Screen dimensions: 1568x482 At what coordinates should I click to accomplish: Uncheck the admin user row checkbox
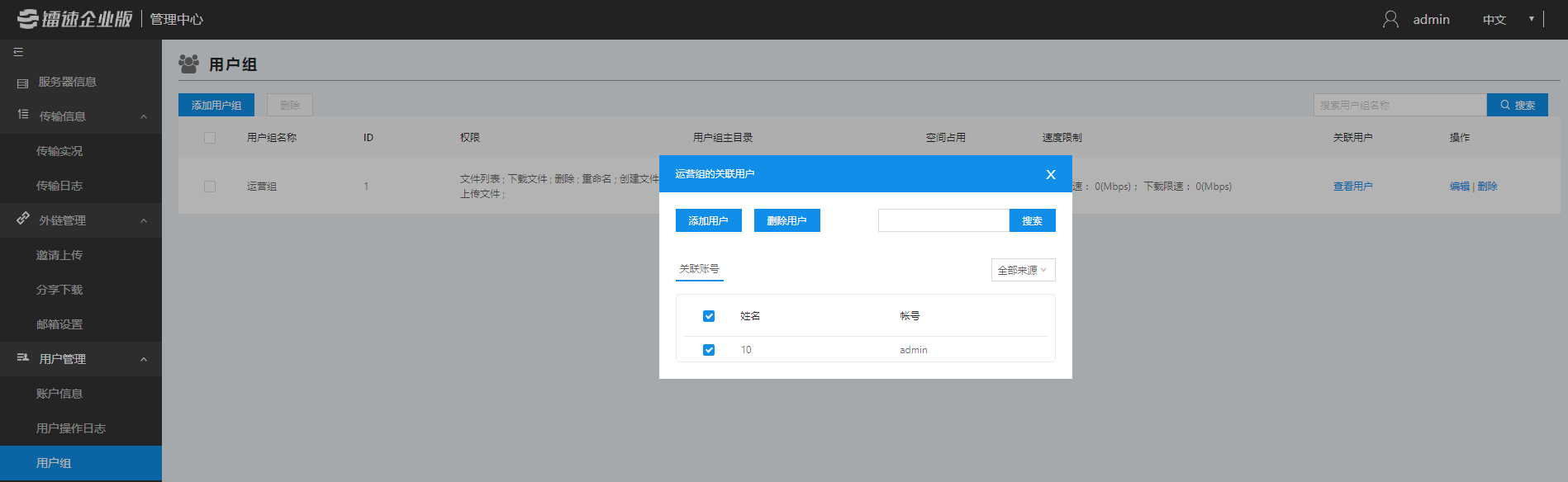[709, 350]
